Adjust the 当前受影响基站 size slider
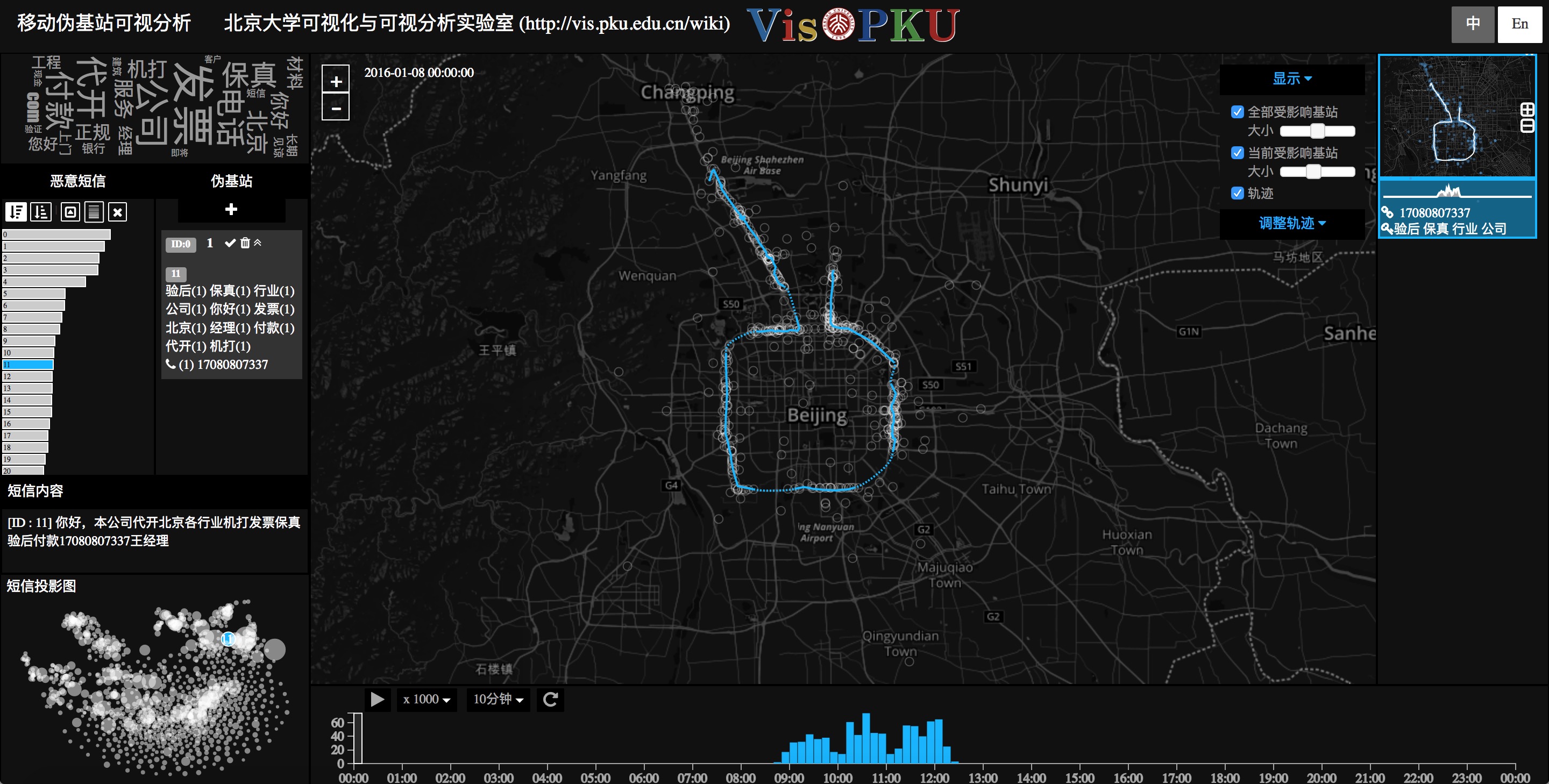 (x=1318, y=172)
